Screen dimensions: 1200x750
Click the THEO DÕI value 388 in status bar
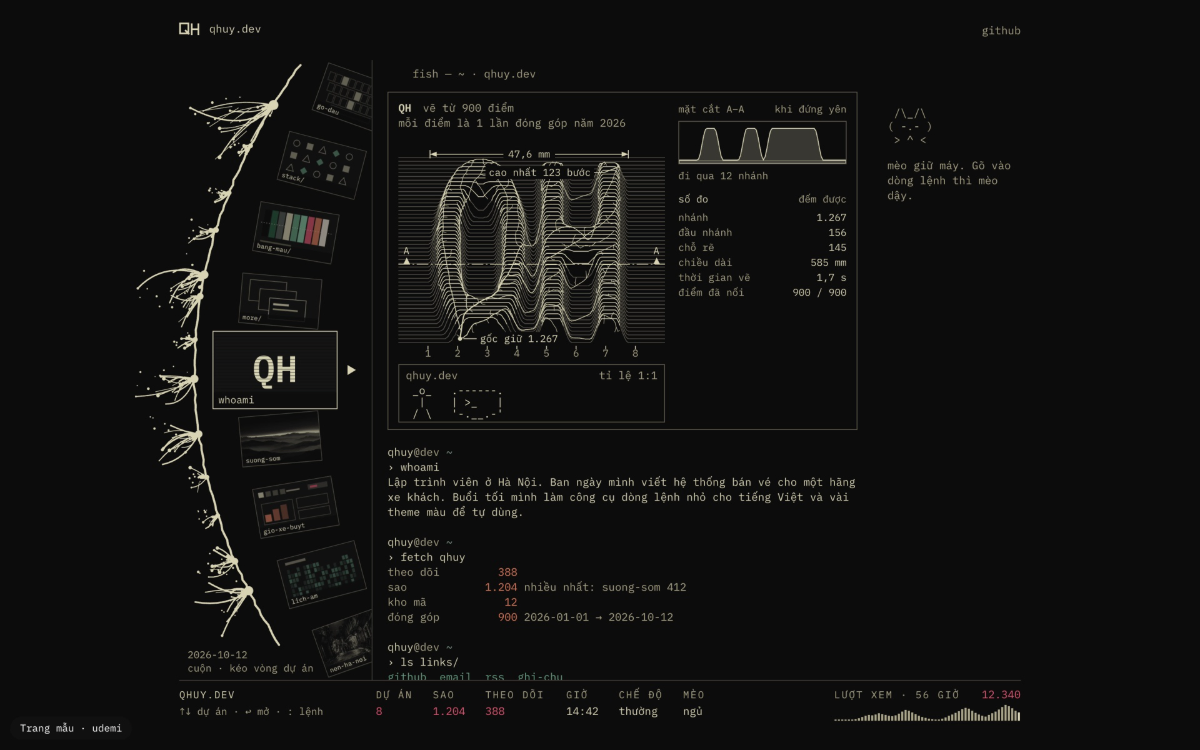point(495,711)
